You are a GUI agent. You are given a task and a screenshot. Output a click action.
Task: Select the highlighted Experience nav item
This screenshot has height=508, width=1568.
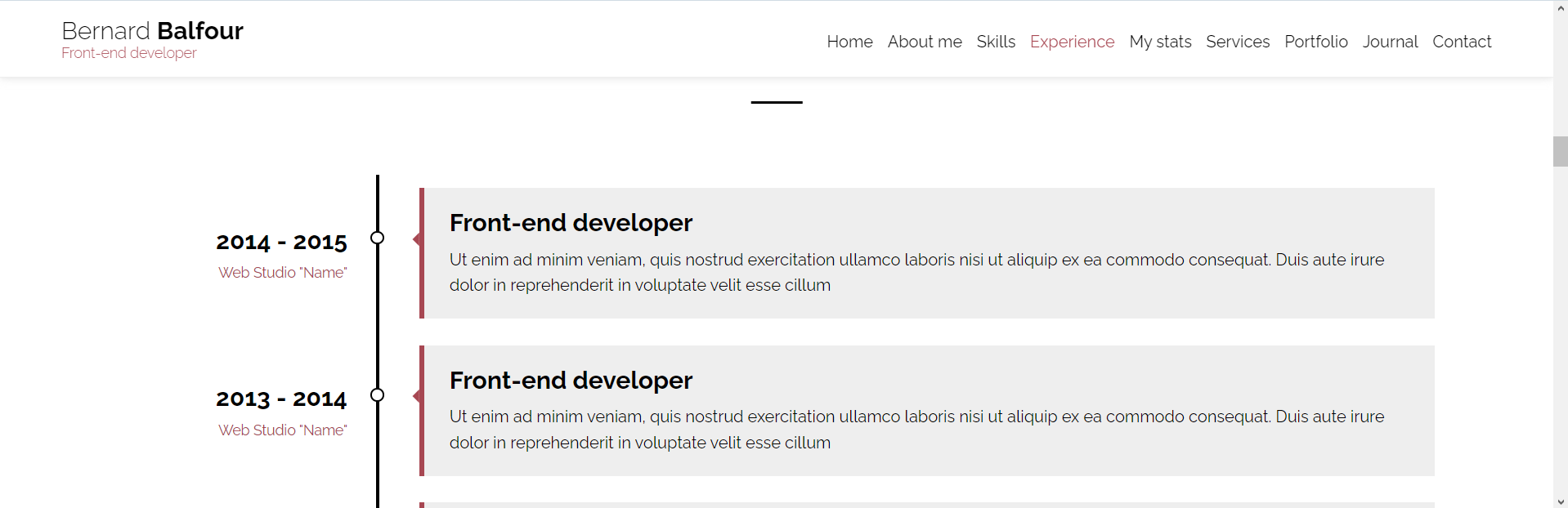[1072, 42]
